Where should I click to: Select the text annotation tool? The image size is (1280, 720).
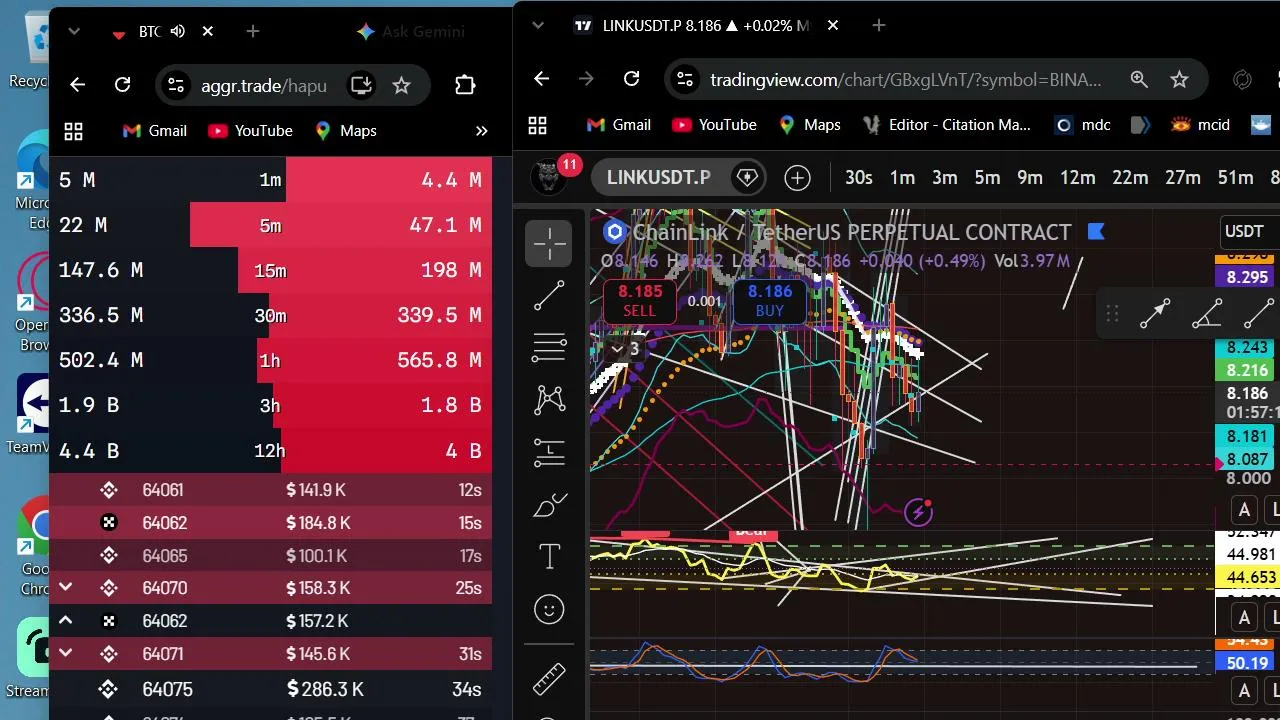click(x=549, y=557)
